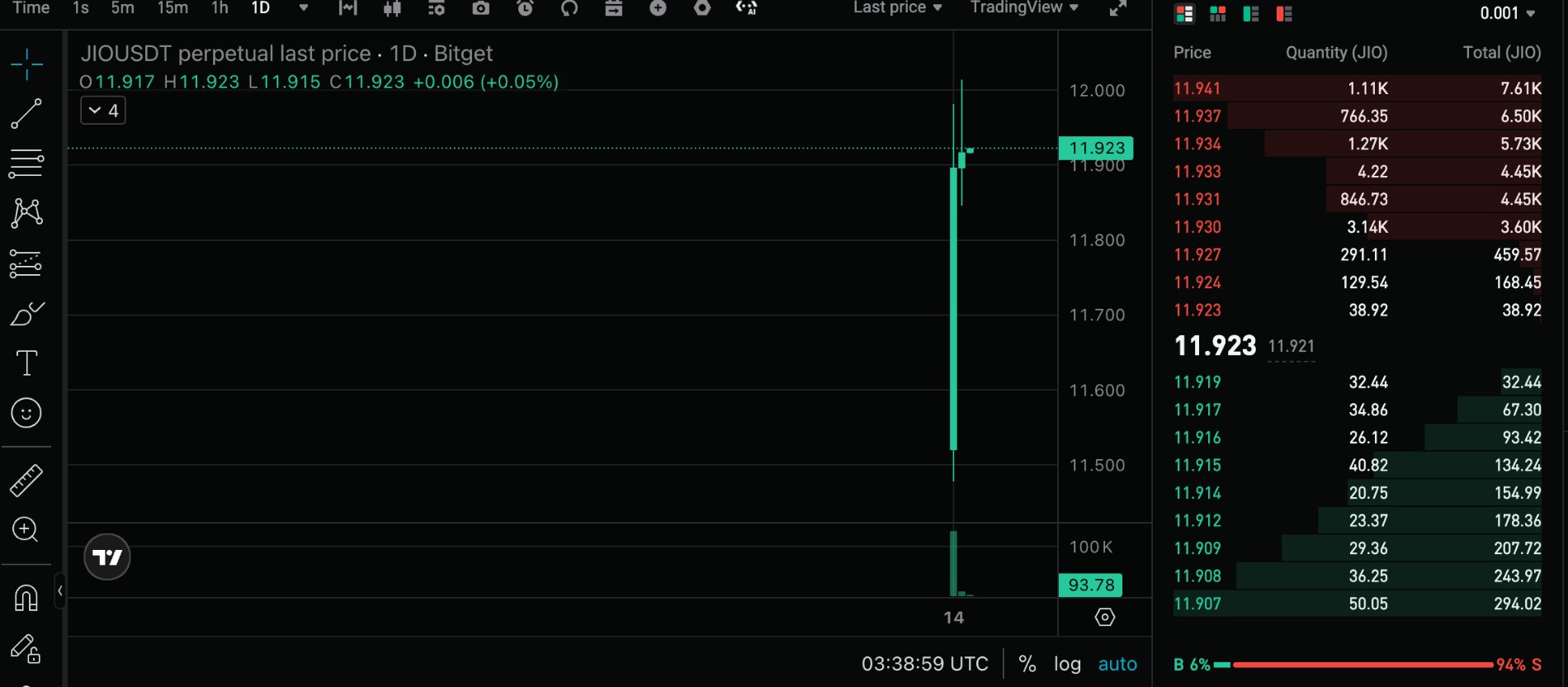Toggle magnet mode
This screenshot has width=1568, height=687.
[26, 597]
